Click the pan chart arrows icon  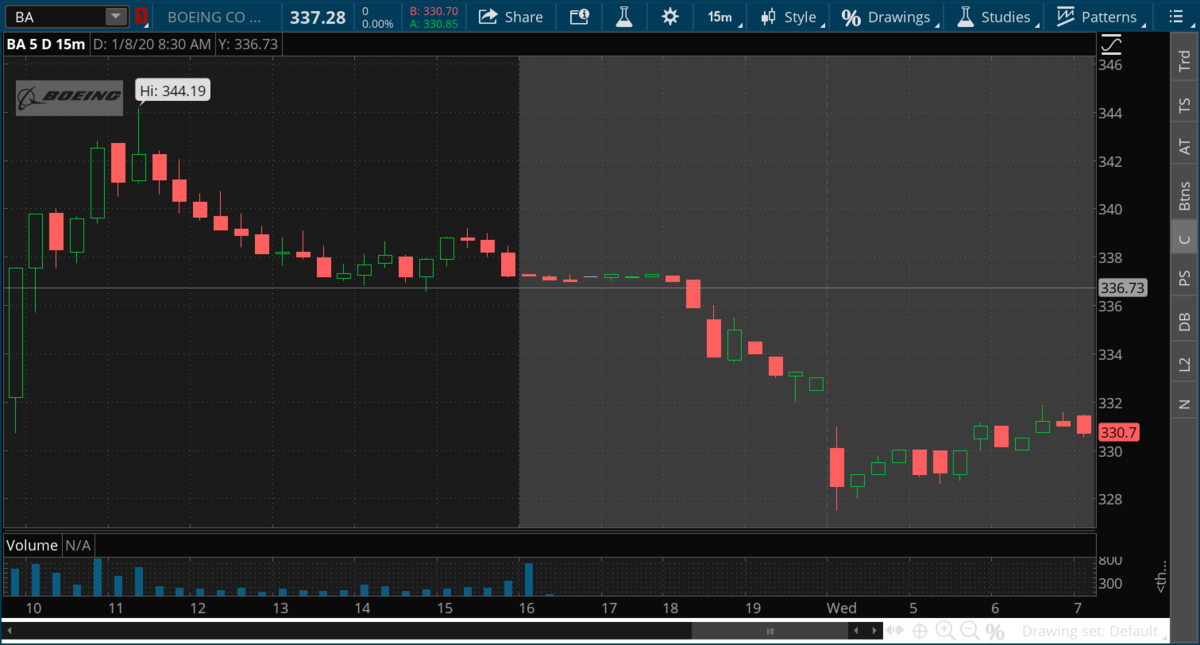[895, 631]
